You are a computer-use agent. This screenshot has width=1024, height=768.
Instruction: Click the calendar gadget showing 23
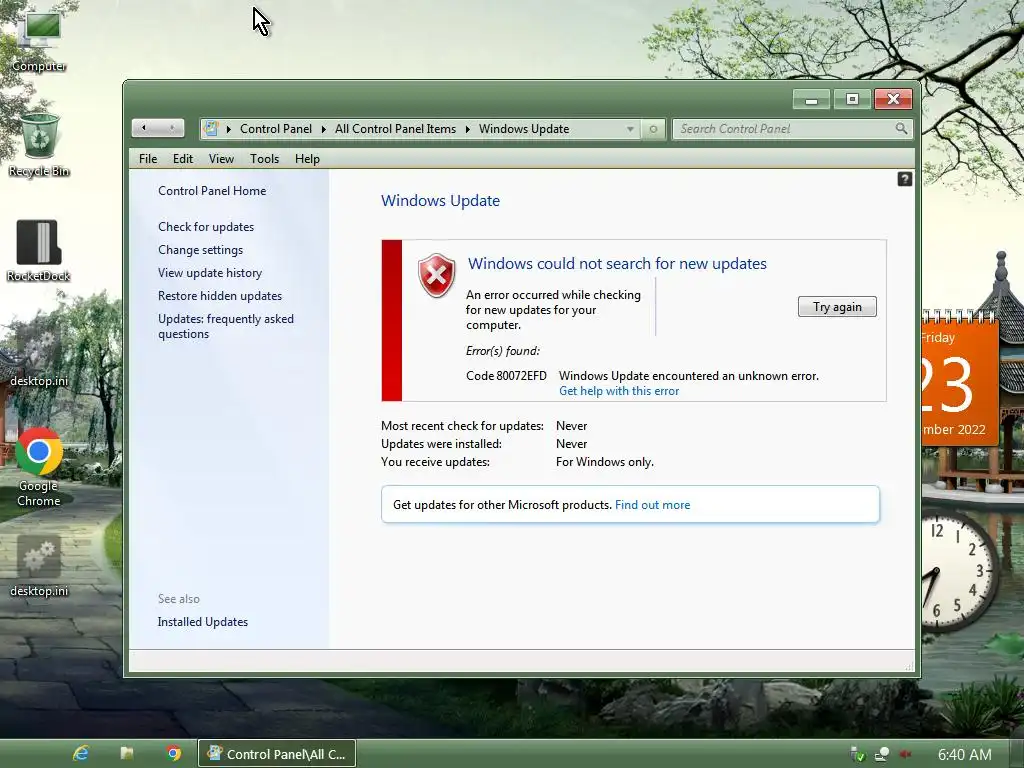tap(959, 379)
